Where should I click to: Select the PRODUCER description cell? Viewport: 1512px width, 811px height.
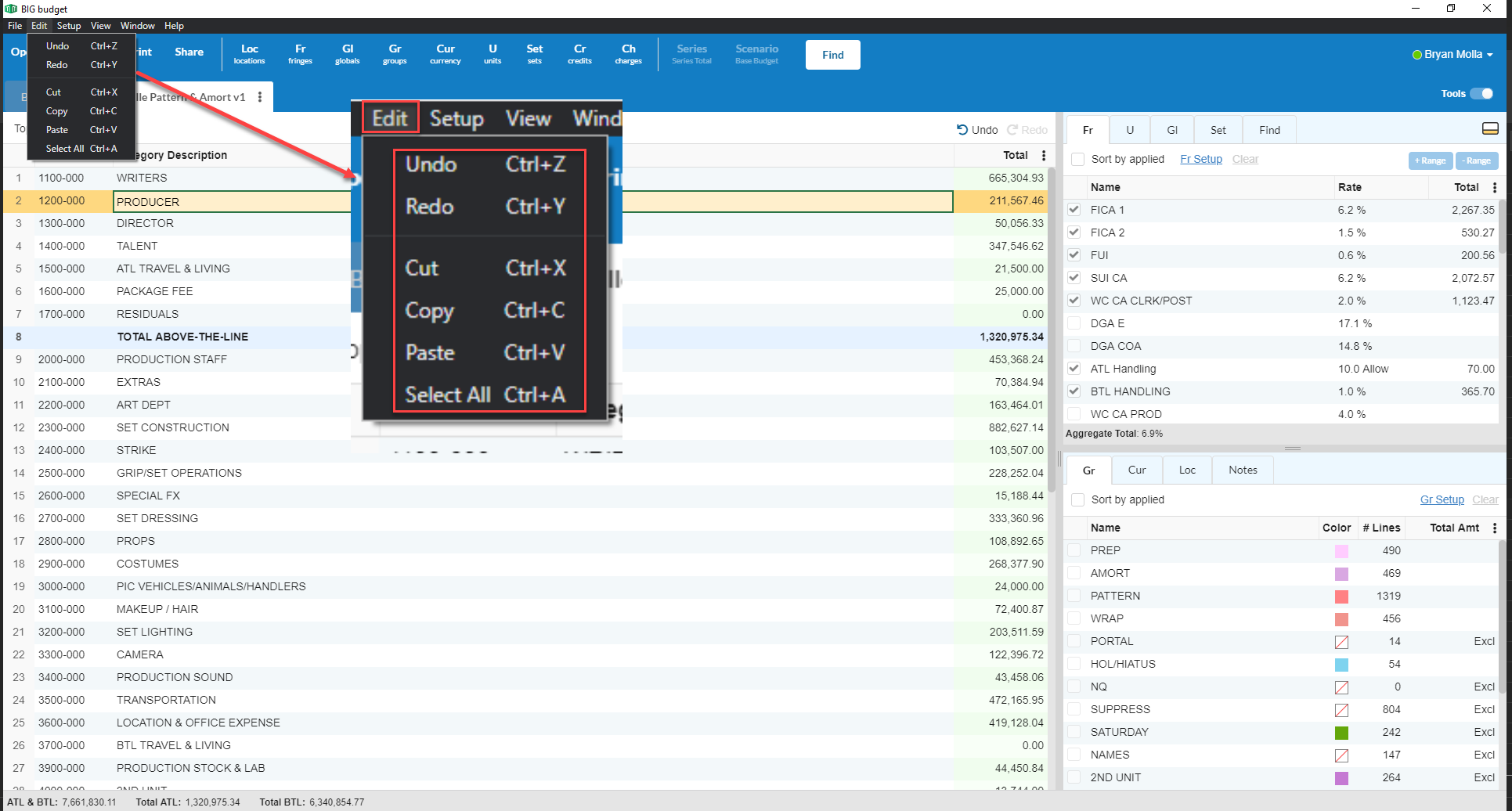tap(532, 201)
